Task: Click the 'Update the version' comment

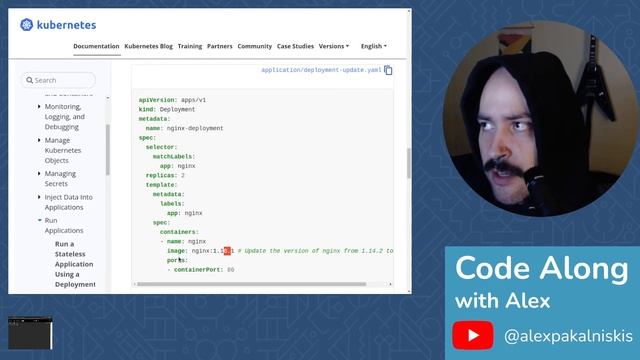Action: 315,251
